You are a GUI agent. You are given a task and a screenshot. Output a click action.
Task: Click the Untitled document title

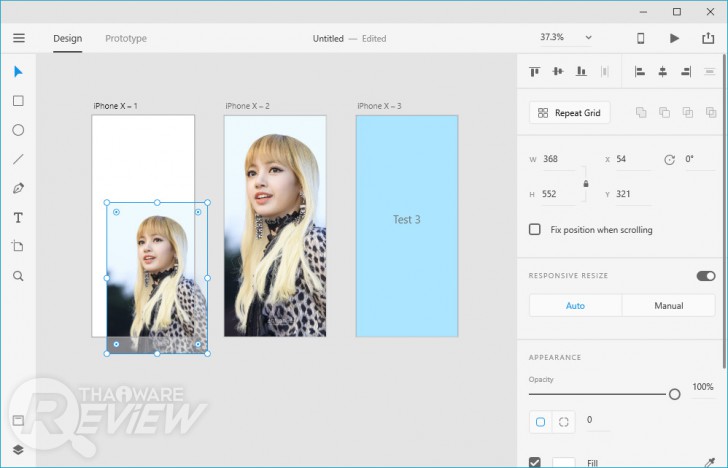pyautogui.click(x=328, y=39)
